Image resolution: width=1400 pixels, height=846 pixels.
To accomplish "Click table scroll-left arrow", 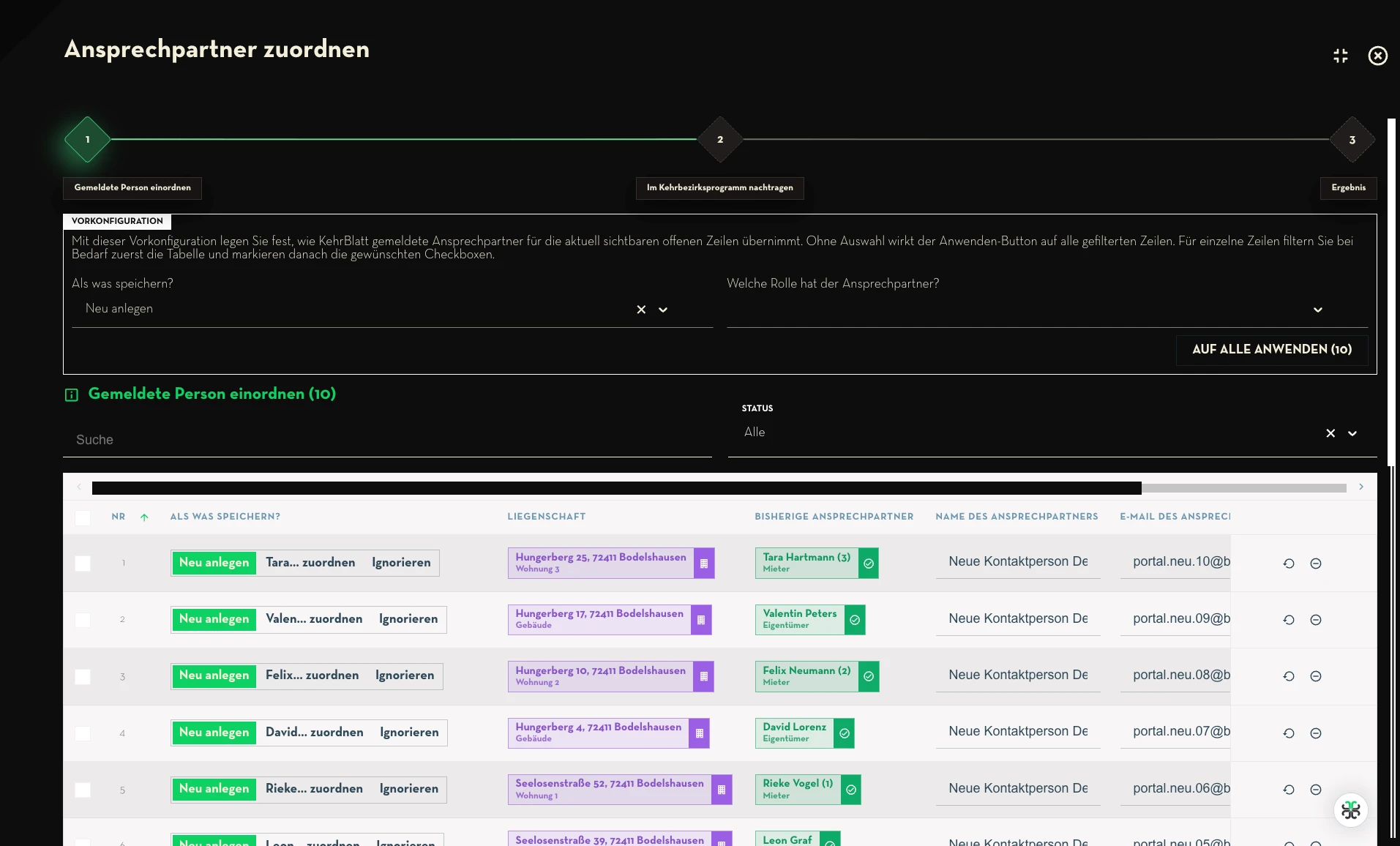I will (79, 487).
